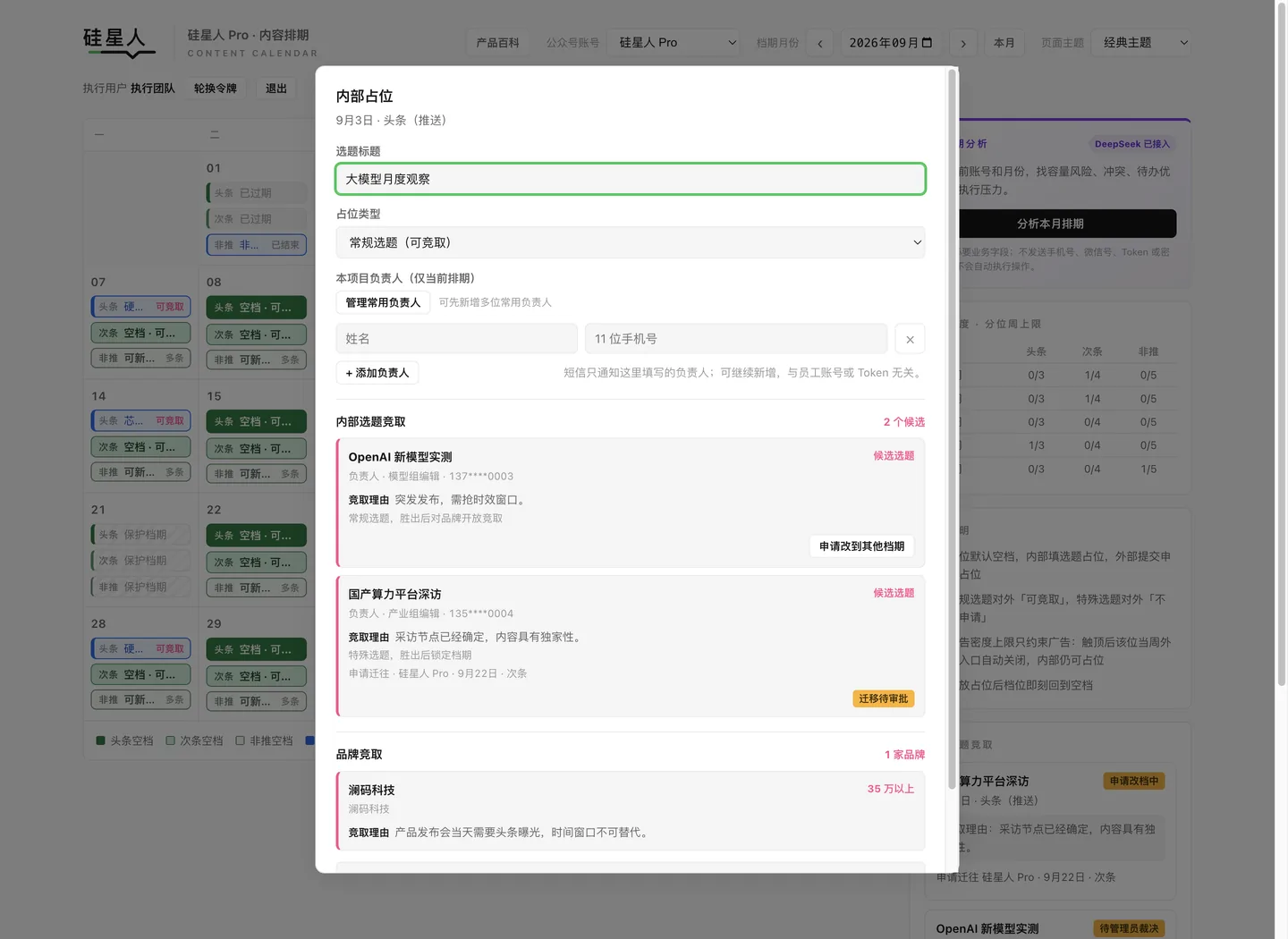This screenshot has width=1288, height=939.
Task: Click 退出 button
Action: (276, 89)
